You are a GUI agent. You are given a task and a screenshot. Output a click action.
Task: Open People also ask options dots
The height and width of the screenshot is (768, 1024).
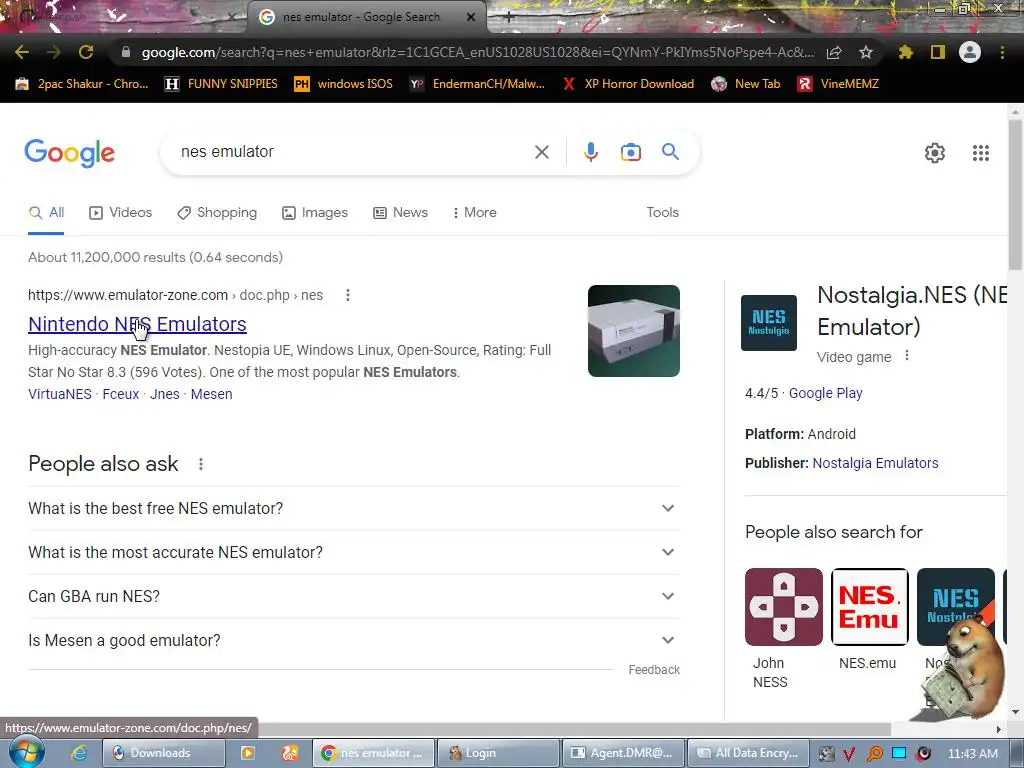pos(200,464)
